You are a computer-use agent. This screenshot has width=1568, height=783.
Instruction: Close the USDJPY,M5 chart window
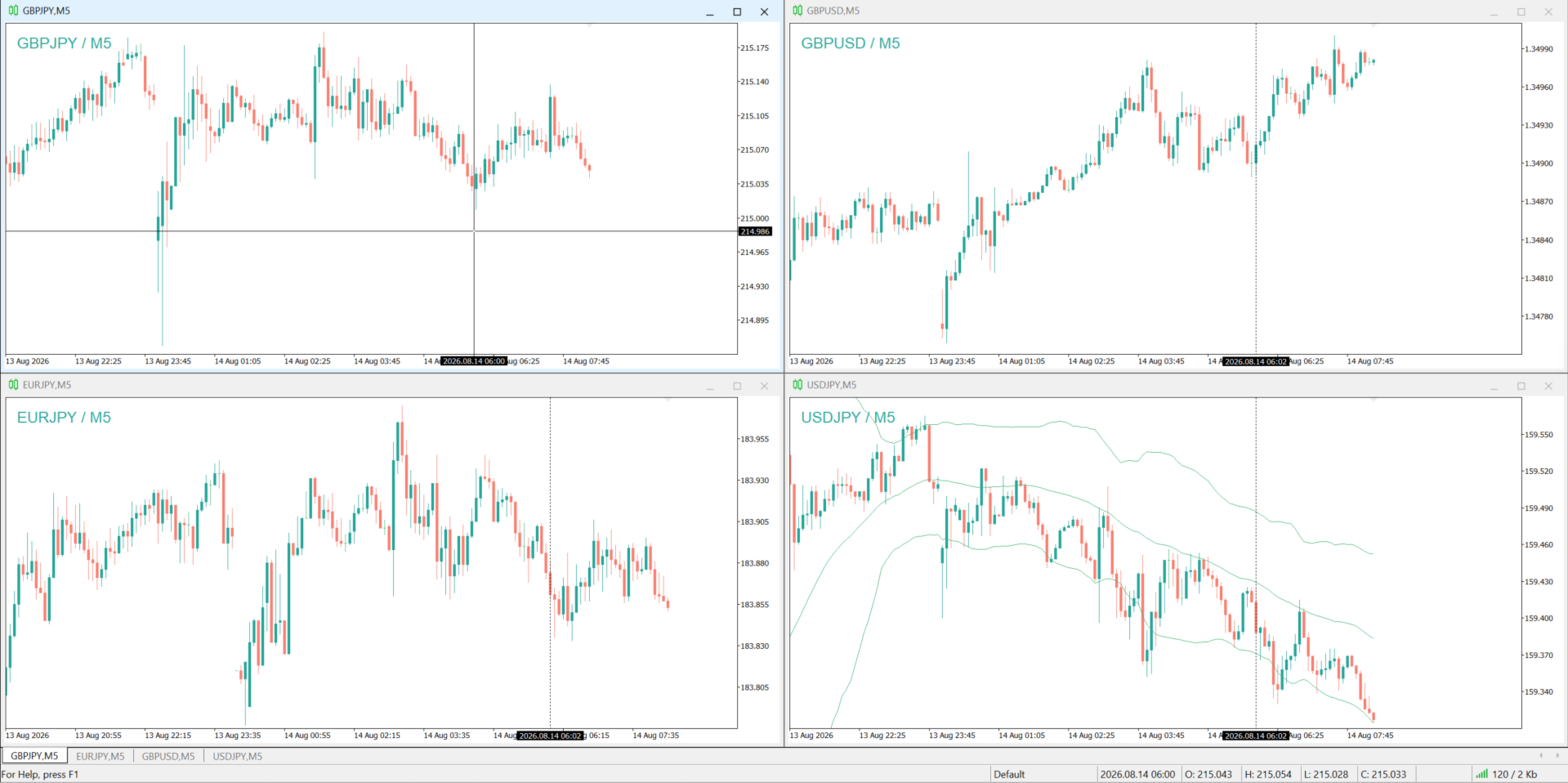[1548, 387]
